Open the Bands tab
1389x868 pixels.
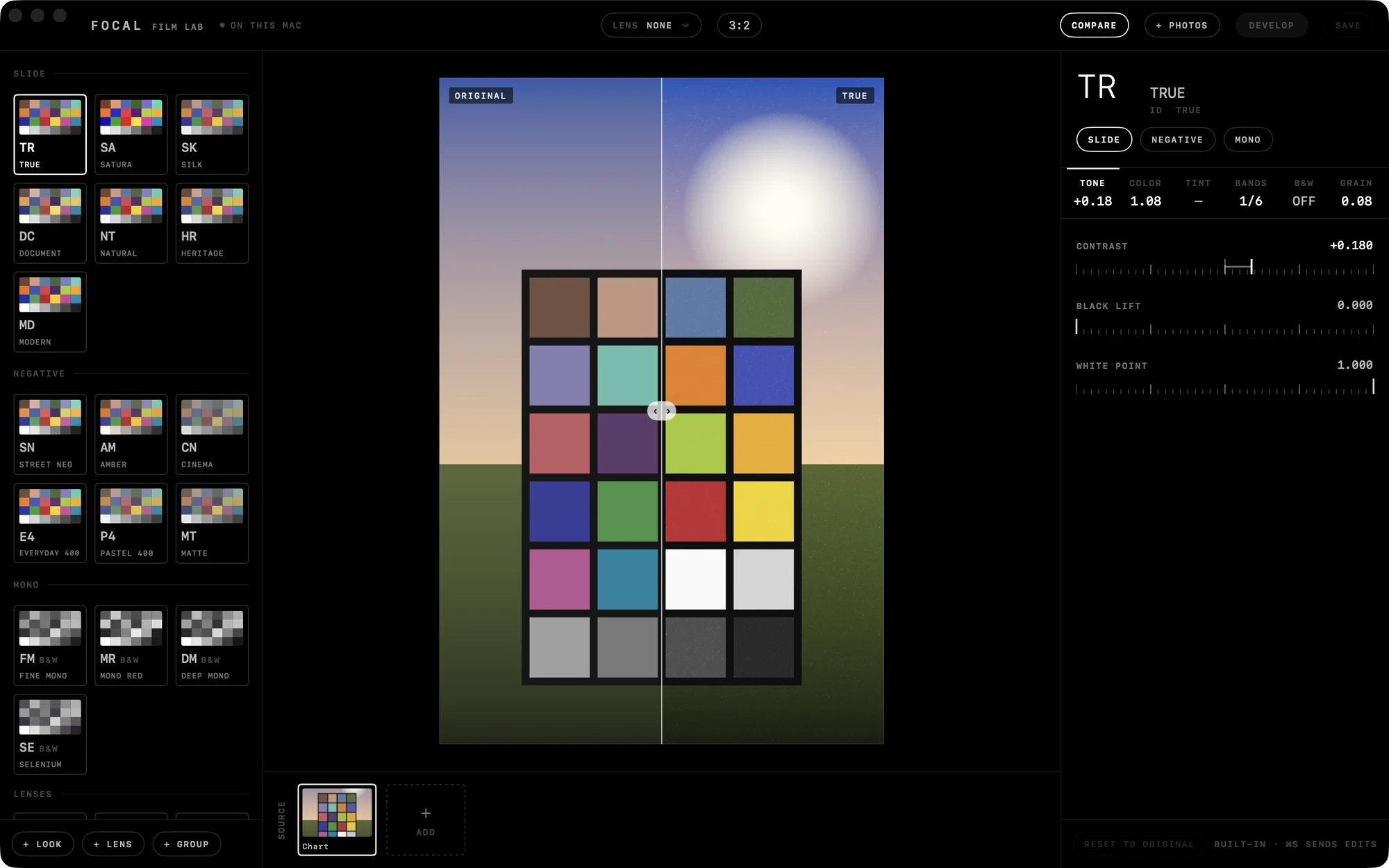coord(1251,192)
